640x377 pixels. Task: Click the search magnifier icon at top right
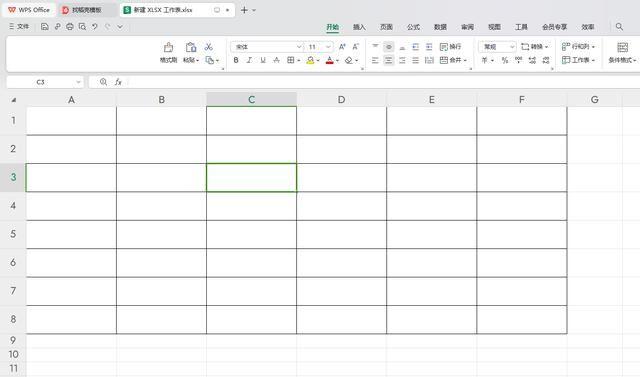[619, 27]
